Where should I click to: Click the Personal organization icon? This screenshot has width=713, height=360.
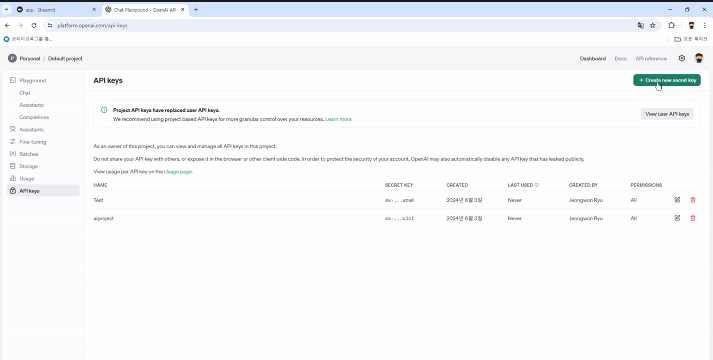(x=12, y=59)
